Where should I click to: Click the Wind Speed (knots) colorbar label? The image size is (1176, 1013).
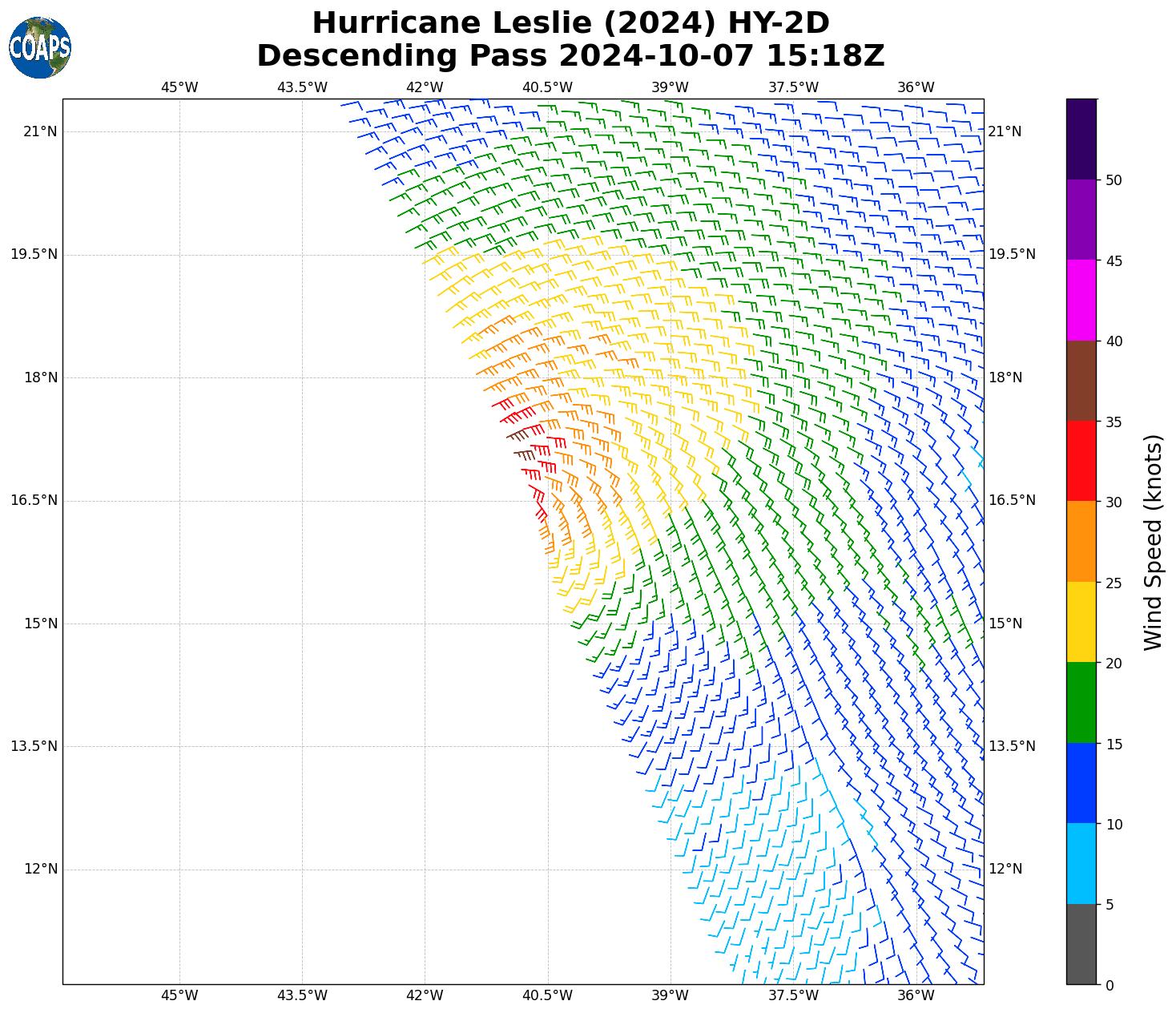click(x=1153, y=542)
